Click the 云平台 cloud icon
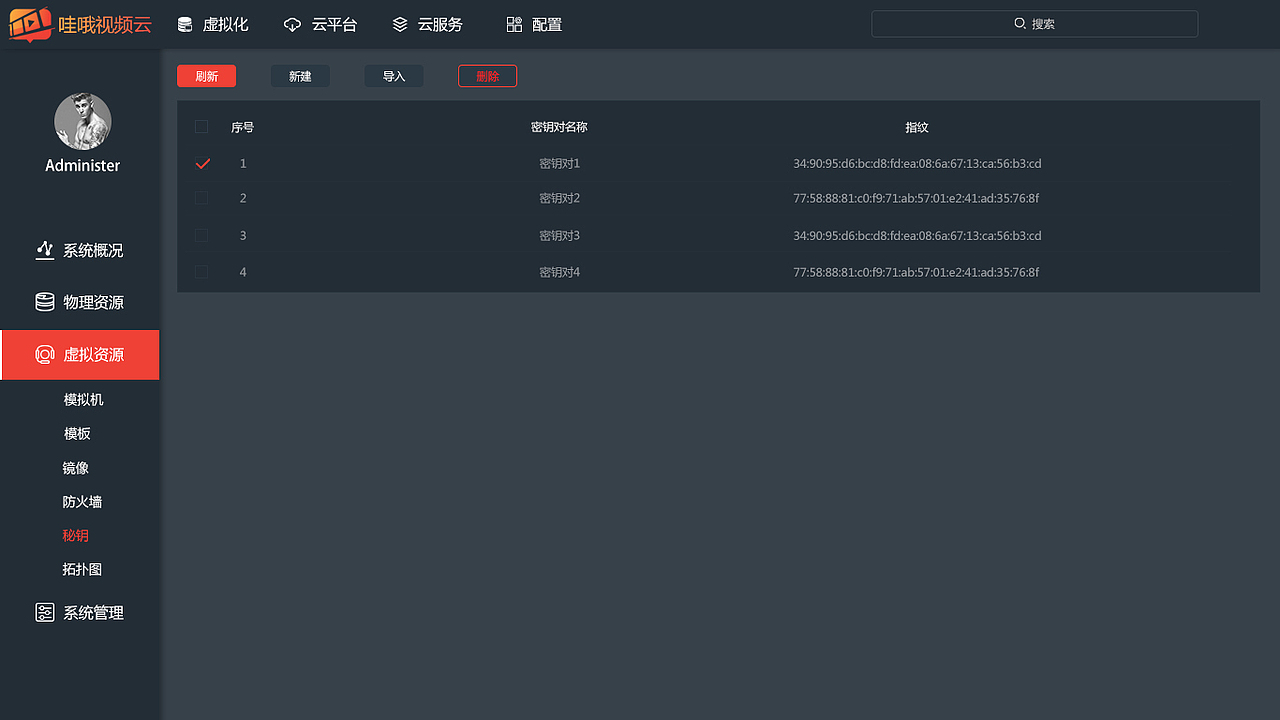 click(x=292, y=25)
